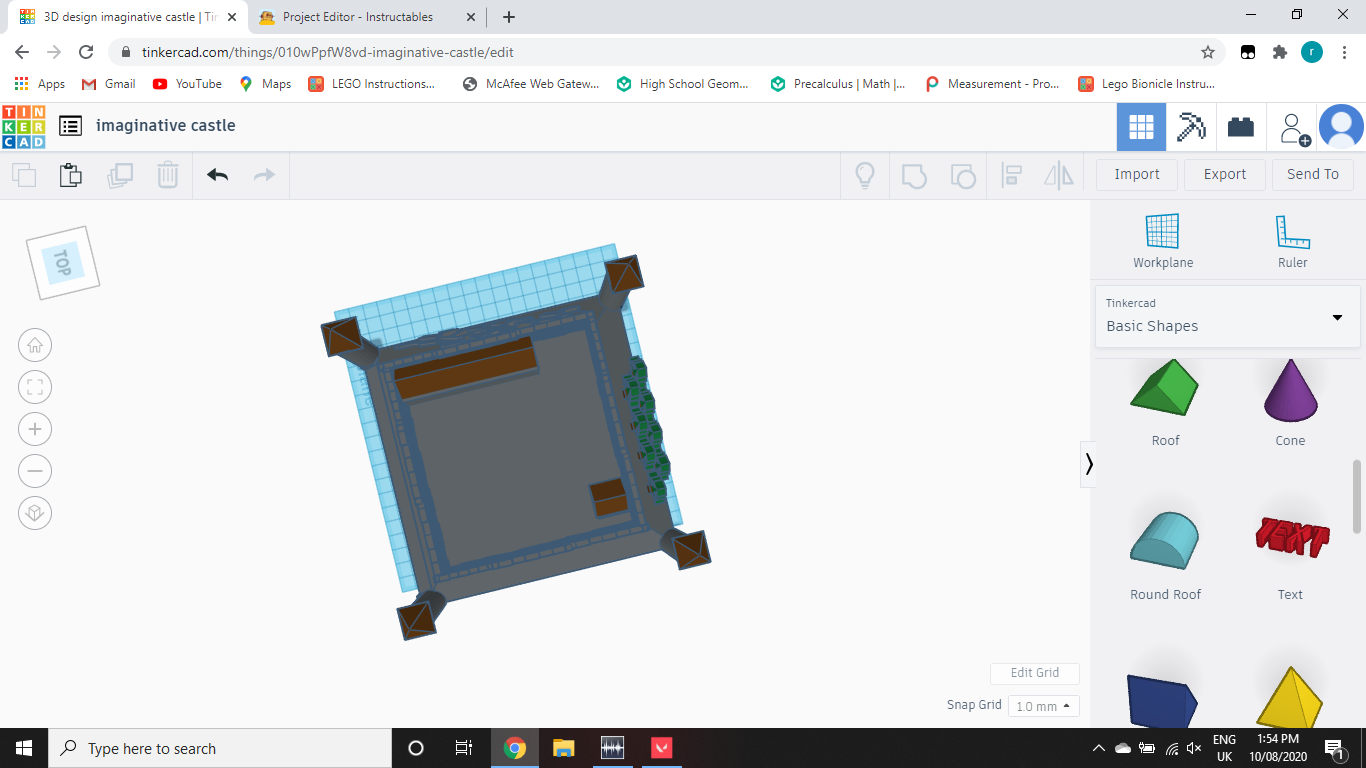
Task: Open the user profile avatar
Action: tap(1341, 127)
